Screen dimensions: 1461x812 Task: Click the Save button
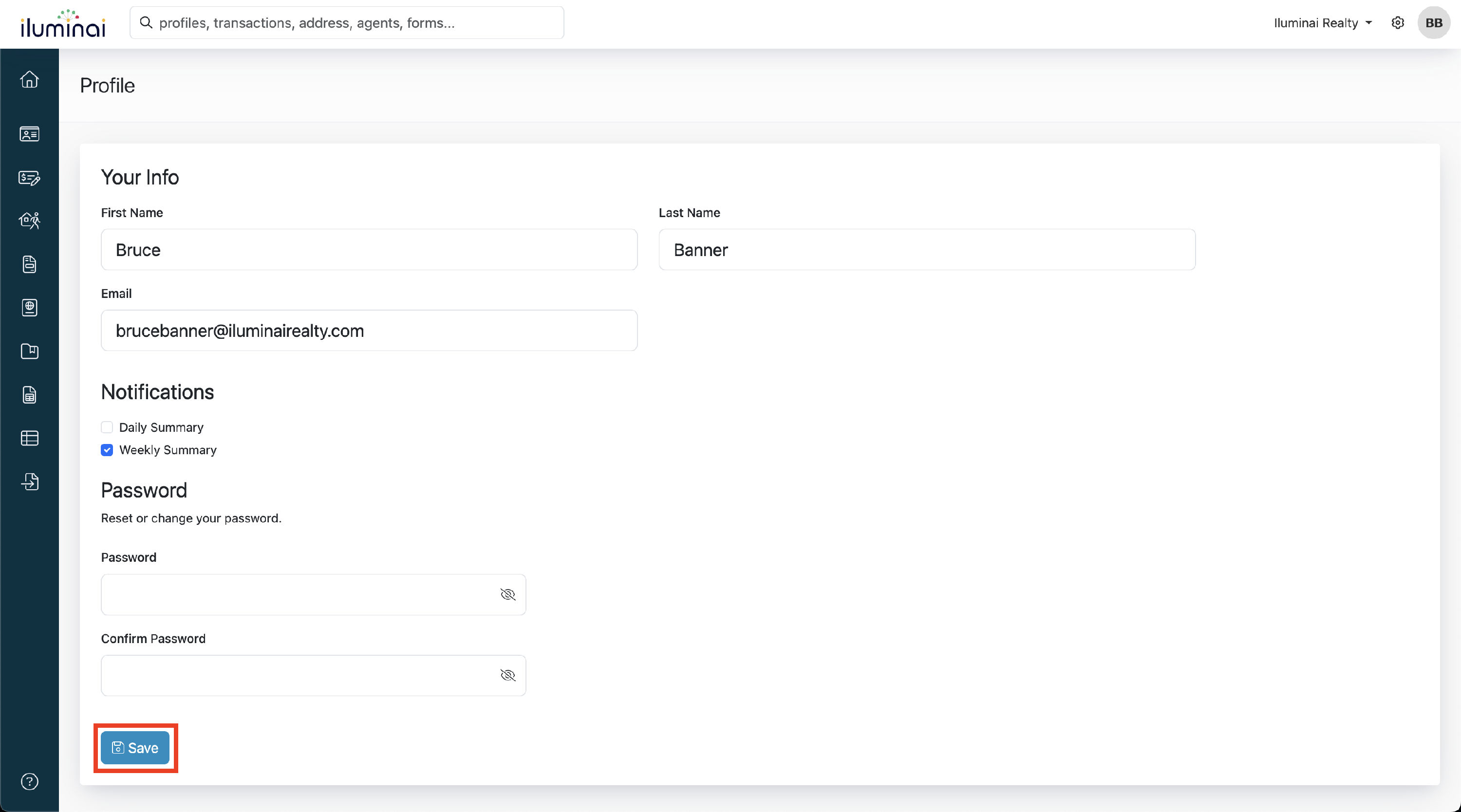[x=135, y=748]
